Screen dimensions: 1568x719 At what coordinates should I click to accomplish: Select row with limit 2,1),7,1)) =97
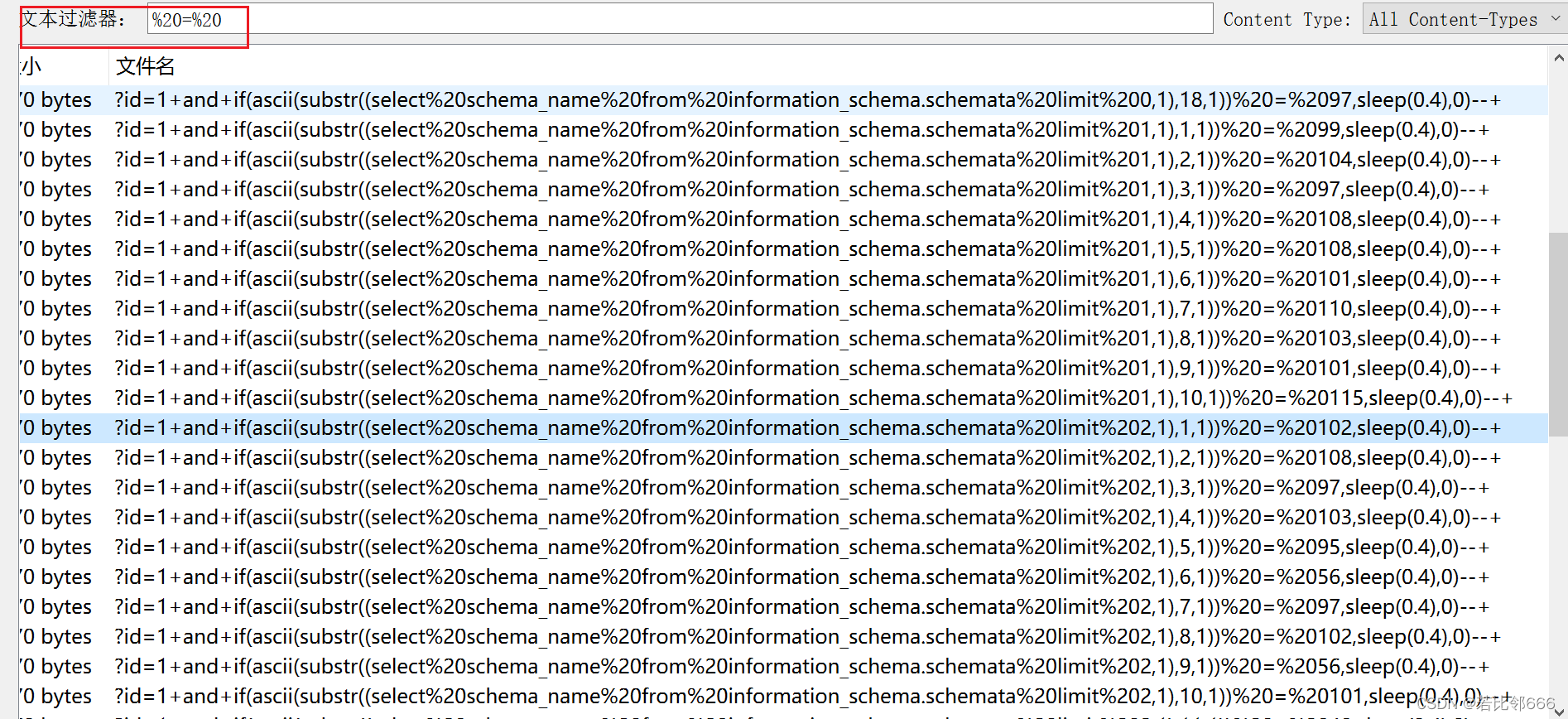pos(783,607)
